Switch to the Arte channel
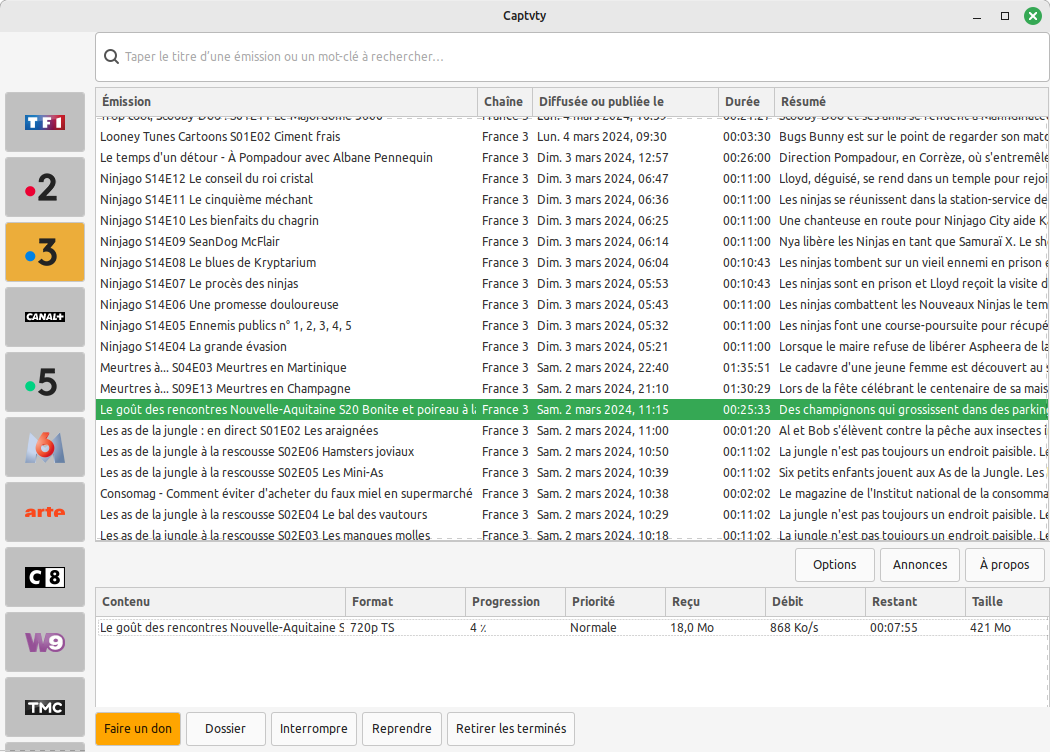This screenshot has width=1050, height=752. click(x=45, y=512)
